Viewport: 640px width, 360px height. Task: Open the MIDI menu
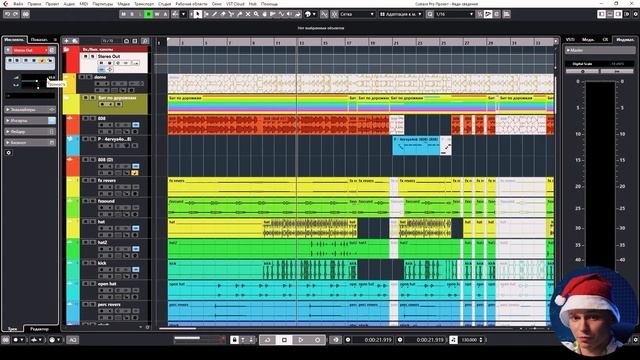click(84, 4)
